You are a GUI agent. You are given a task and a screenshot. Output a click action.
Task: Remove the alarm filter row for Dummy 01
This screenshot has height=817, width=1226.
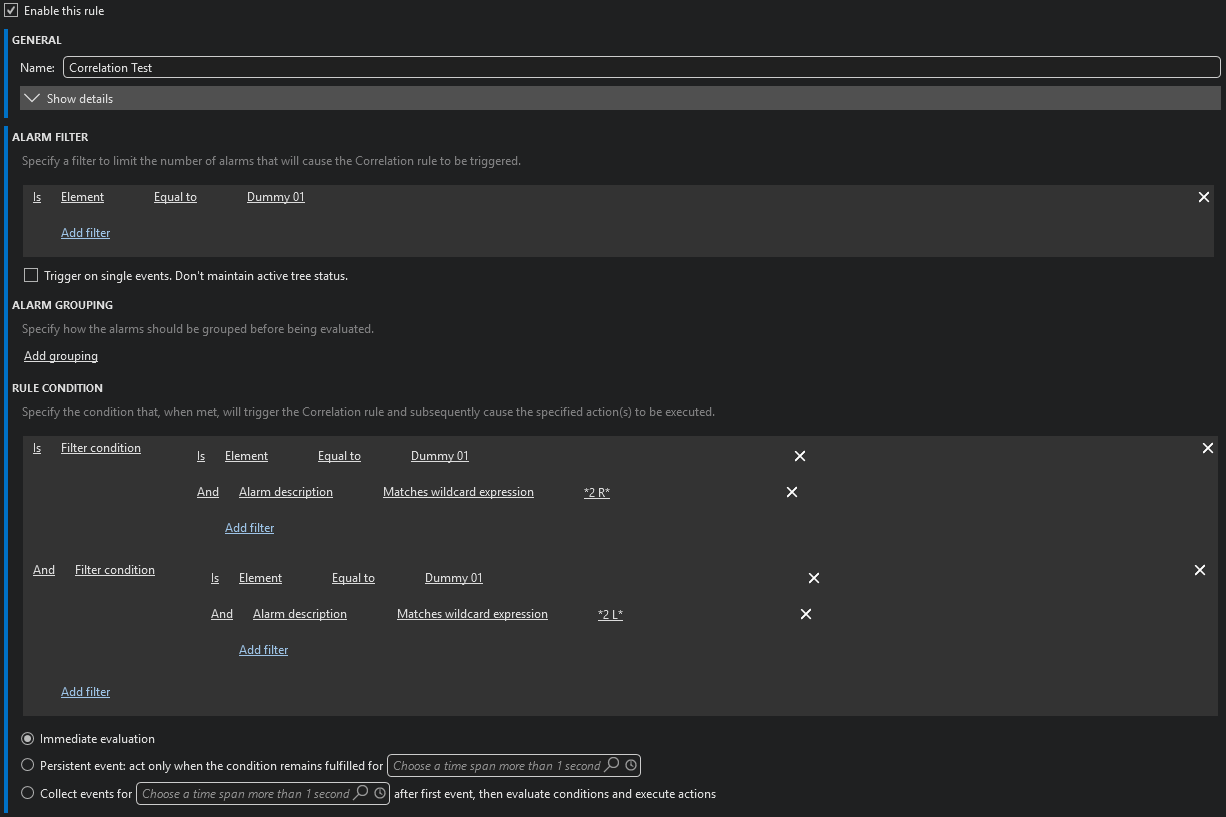1203,197
